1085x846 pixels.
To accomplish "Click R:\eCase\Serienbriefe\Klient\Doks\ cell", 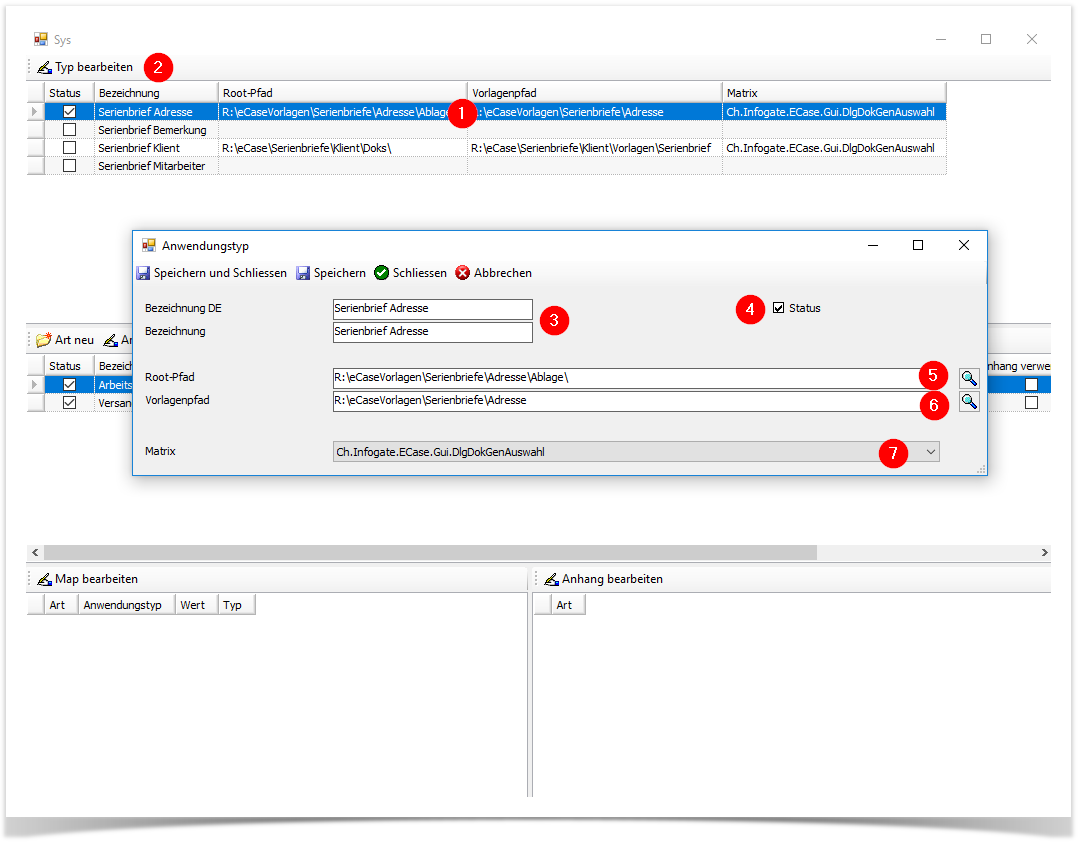I will 343,147.
